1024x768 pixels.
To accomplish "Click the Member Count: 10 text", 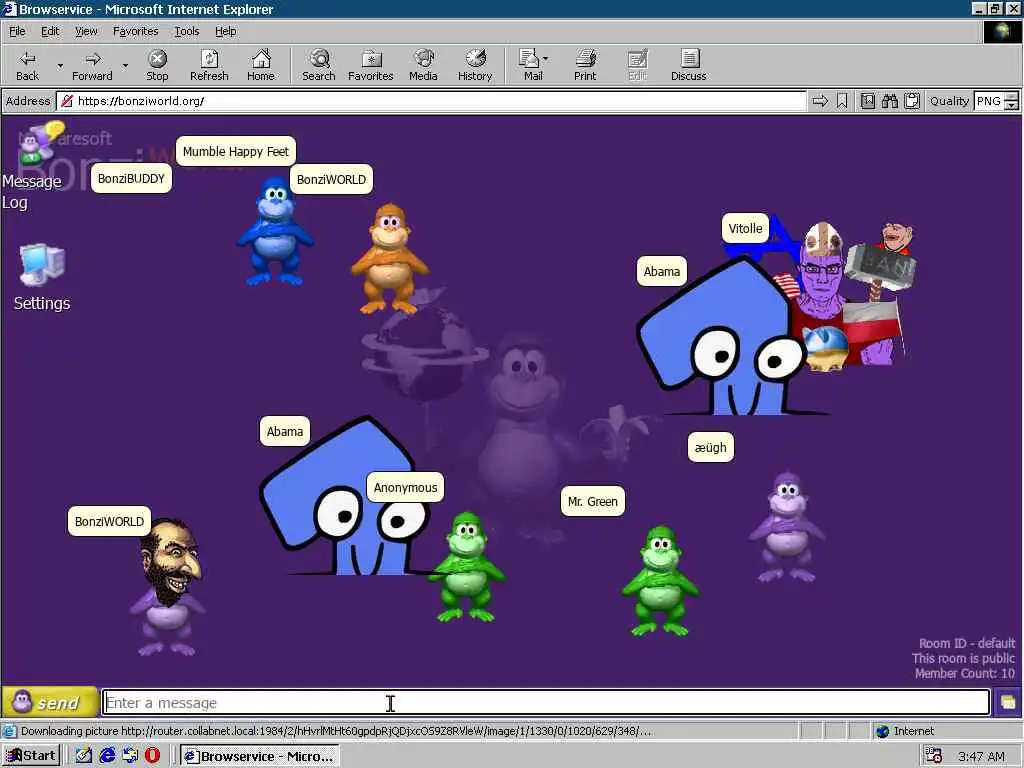I will (965, 673).
